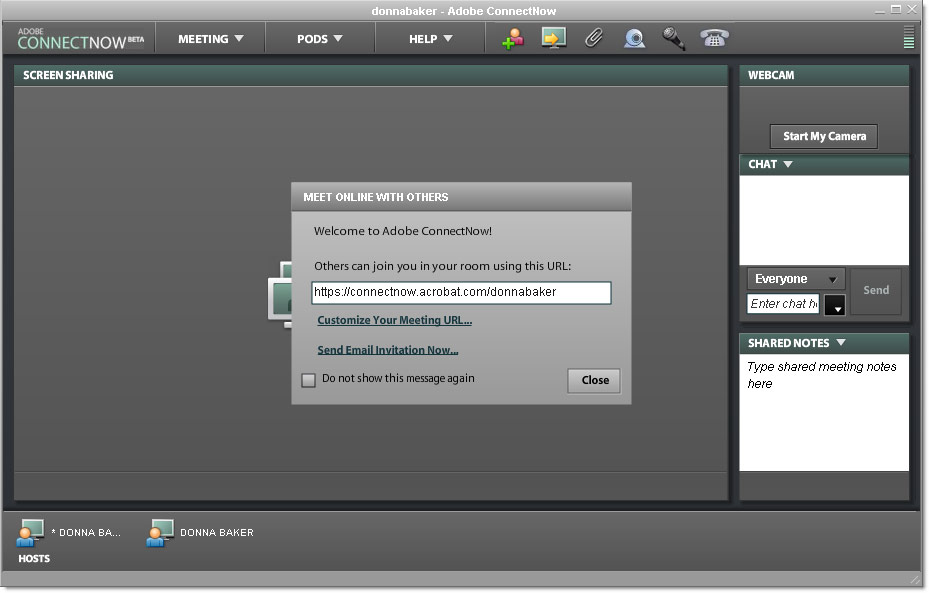
Task: Click the meeting URL text field
Action: [x=461, y=293]
